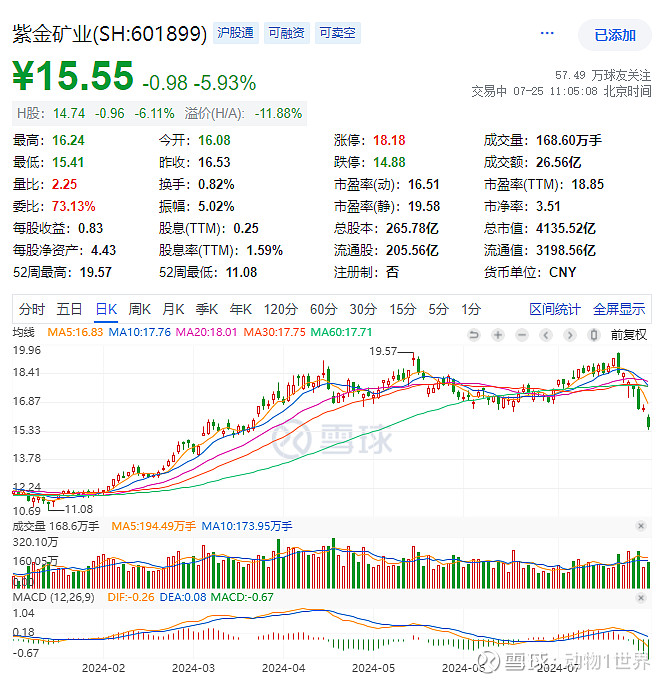The width and height of the screenshot is (670, 682).
Task: Open the 区间统计 range statistics link
Action: [555, 309]
